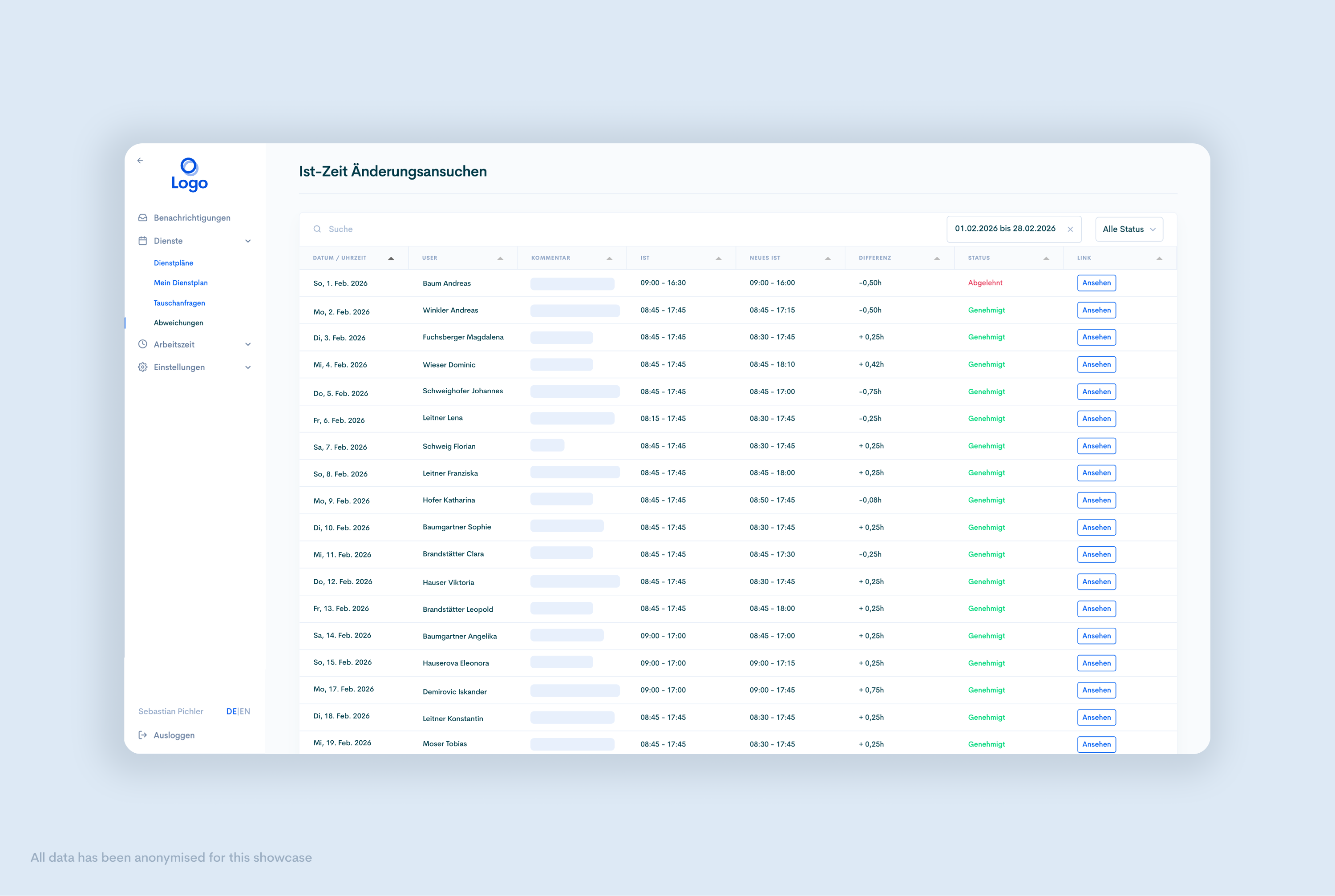This screenshot has width=1335, height=896.
Task: Click the back arrow above the logo
Action: point(140,161)
